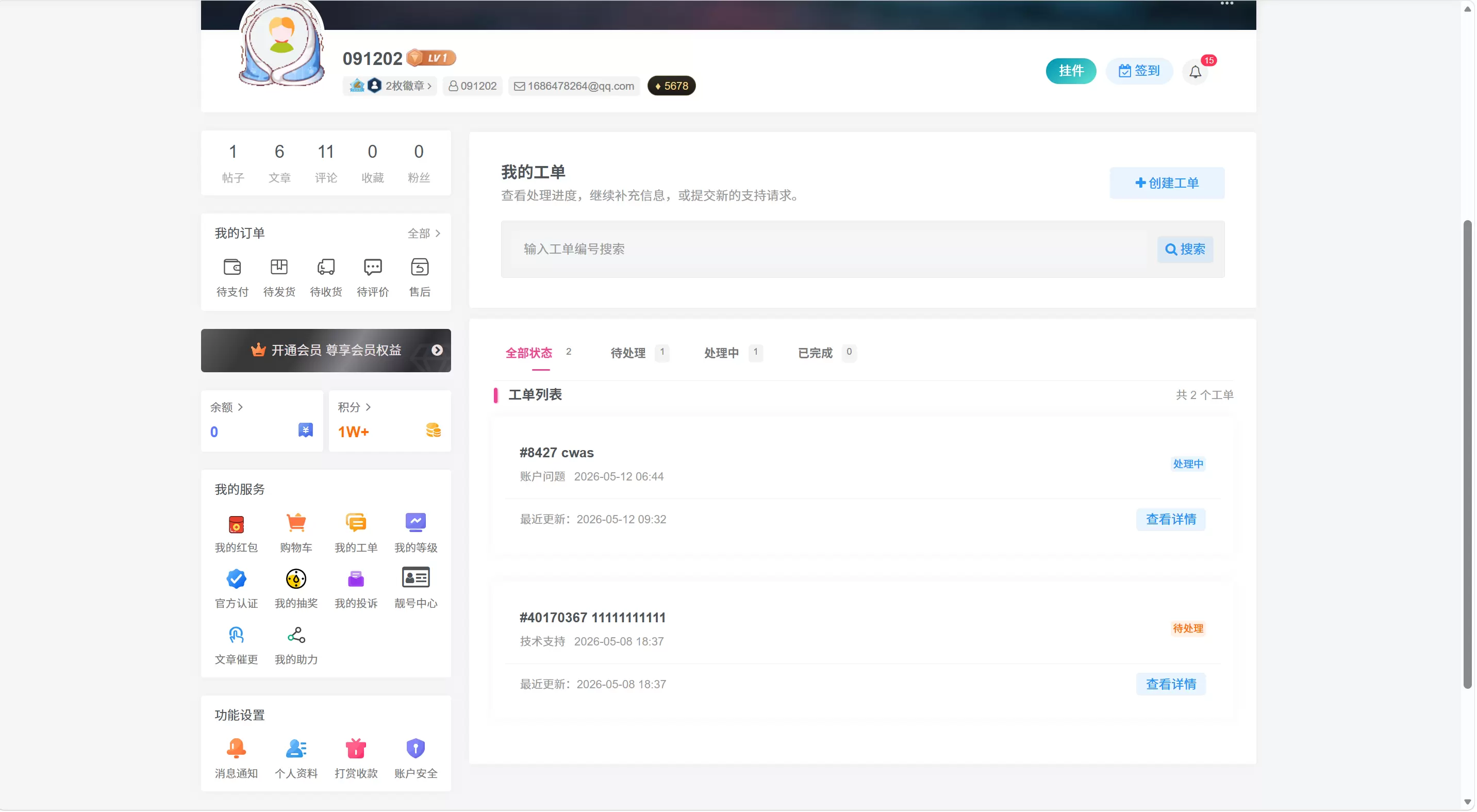This screenshot has height=812, width=1477.
Task: Switch to the 处理中 tab
Action: [x=734, y=353]
